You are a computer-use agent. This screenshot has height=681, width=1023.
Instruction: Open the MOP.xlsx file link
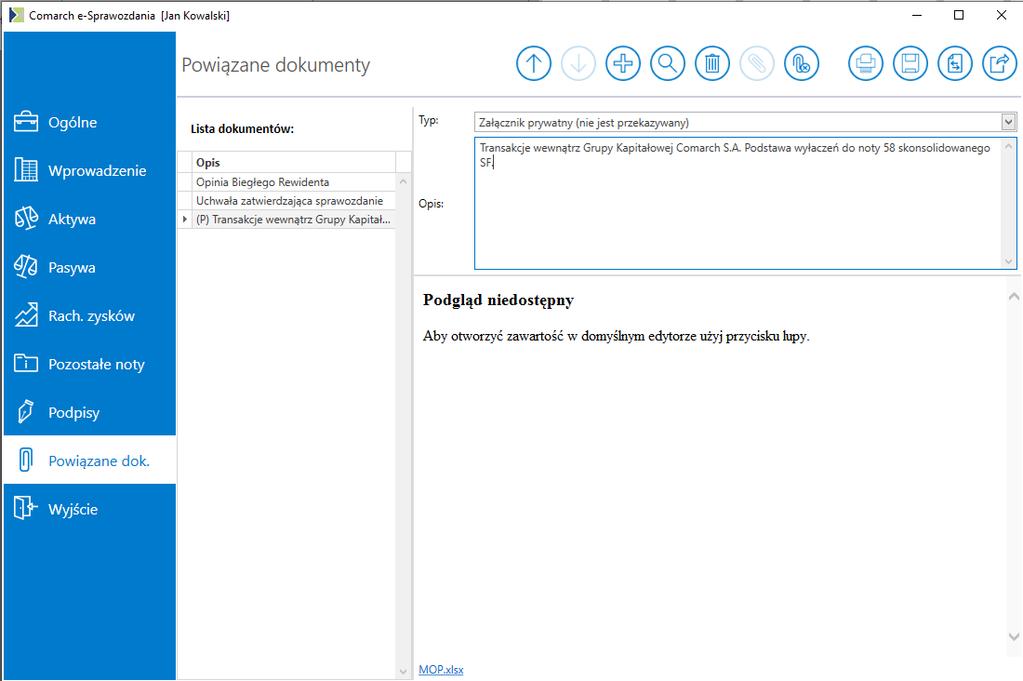point(441,670)
